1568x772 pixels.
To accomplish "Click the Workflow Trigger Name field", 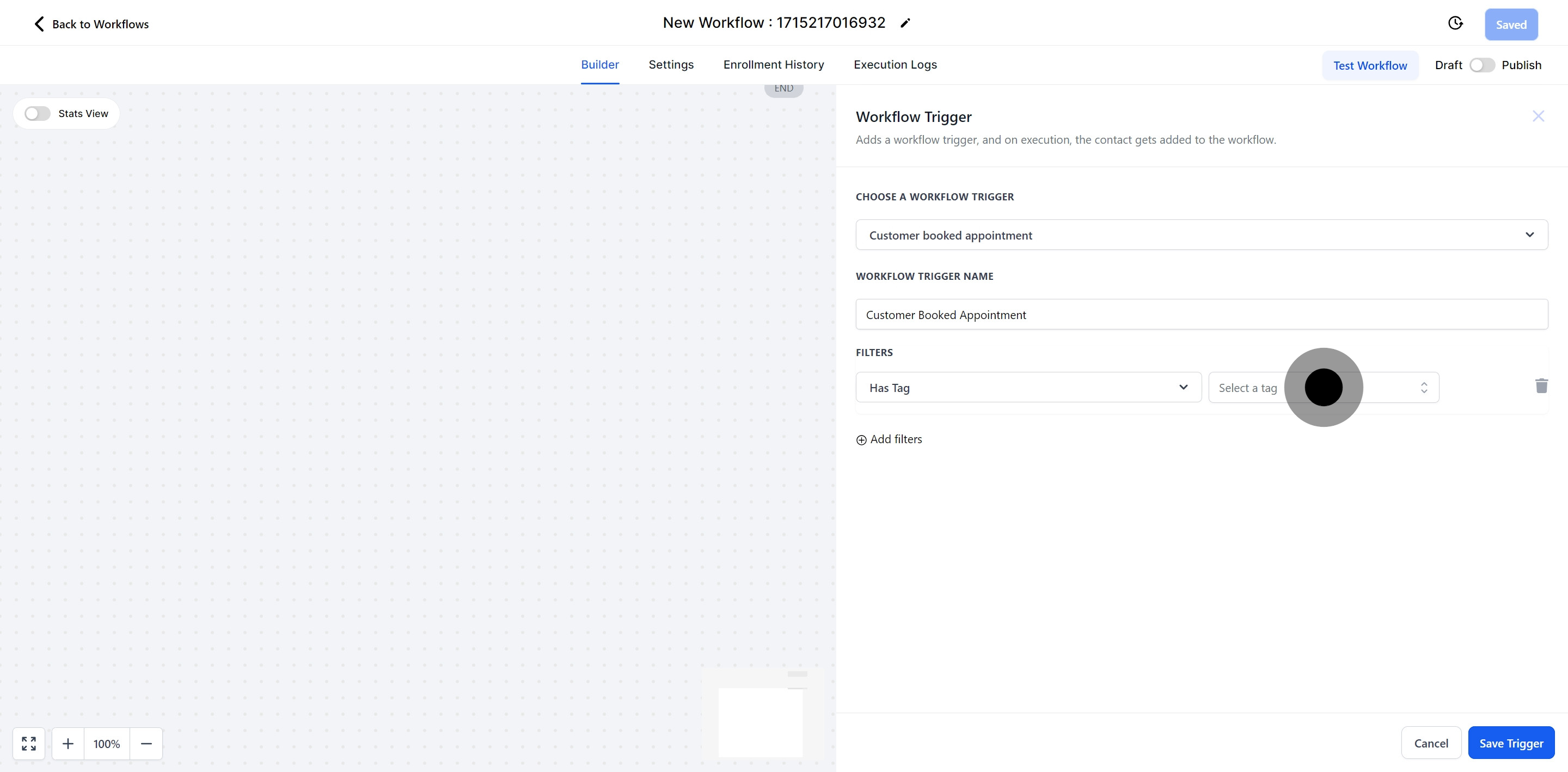I will tap(1201, 315).
